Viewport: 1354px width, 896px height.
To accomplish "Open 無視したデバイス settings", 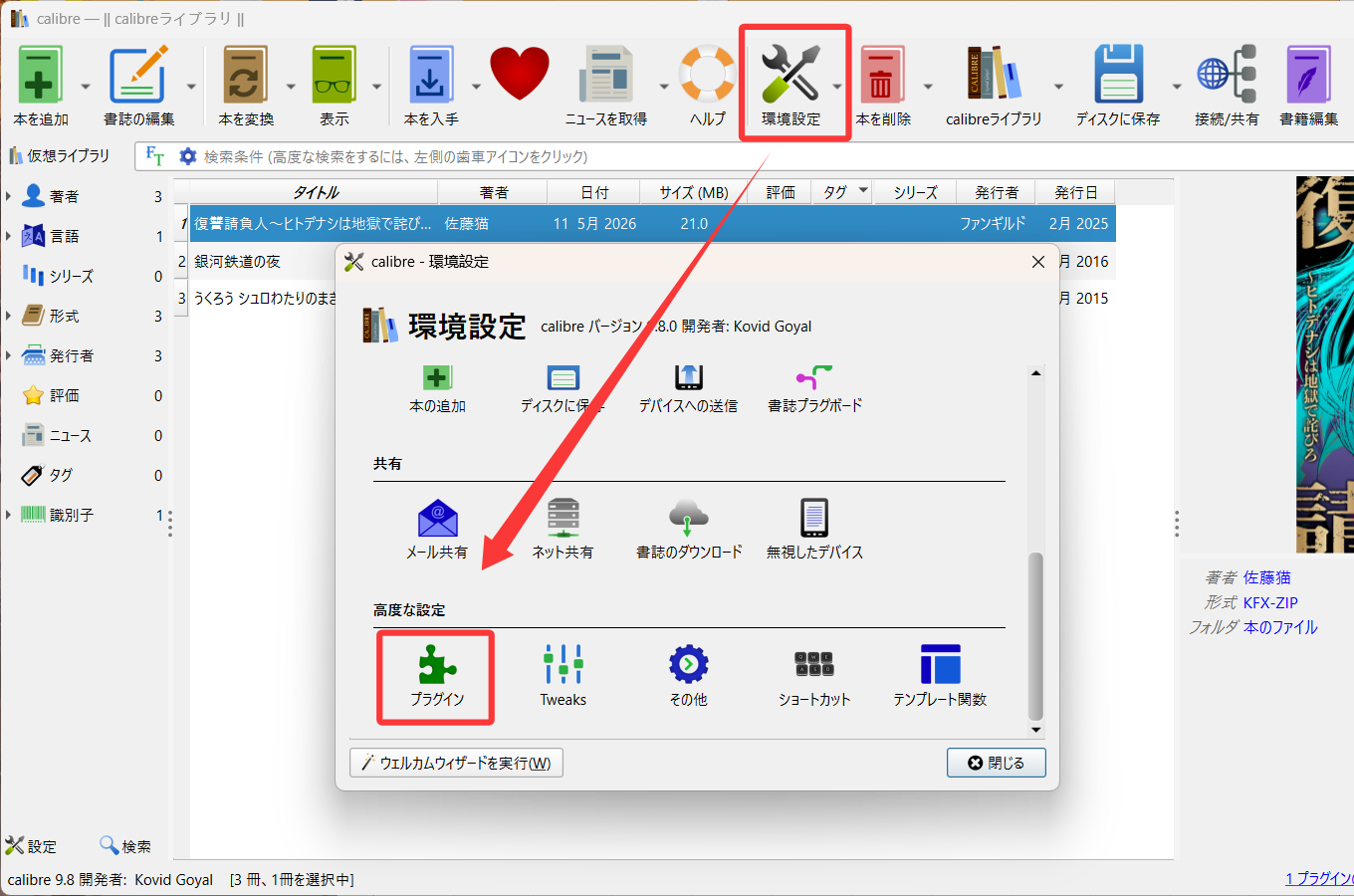I will 814,529.
